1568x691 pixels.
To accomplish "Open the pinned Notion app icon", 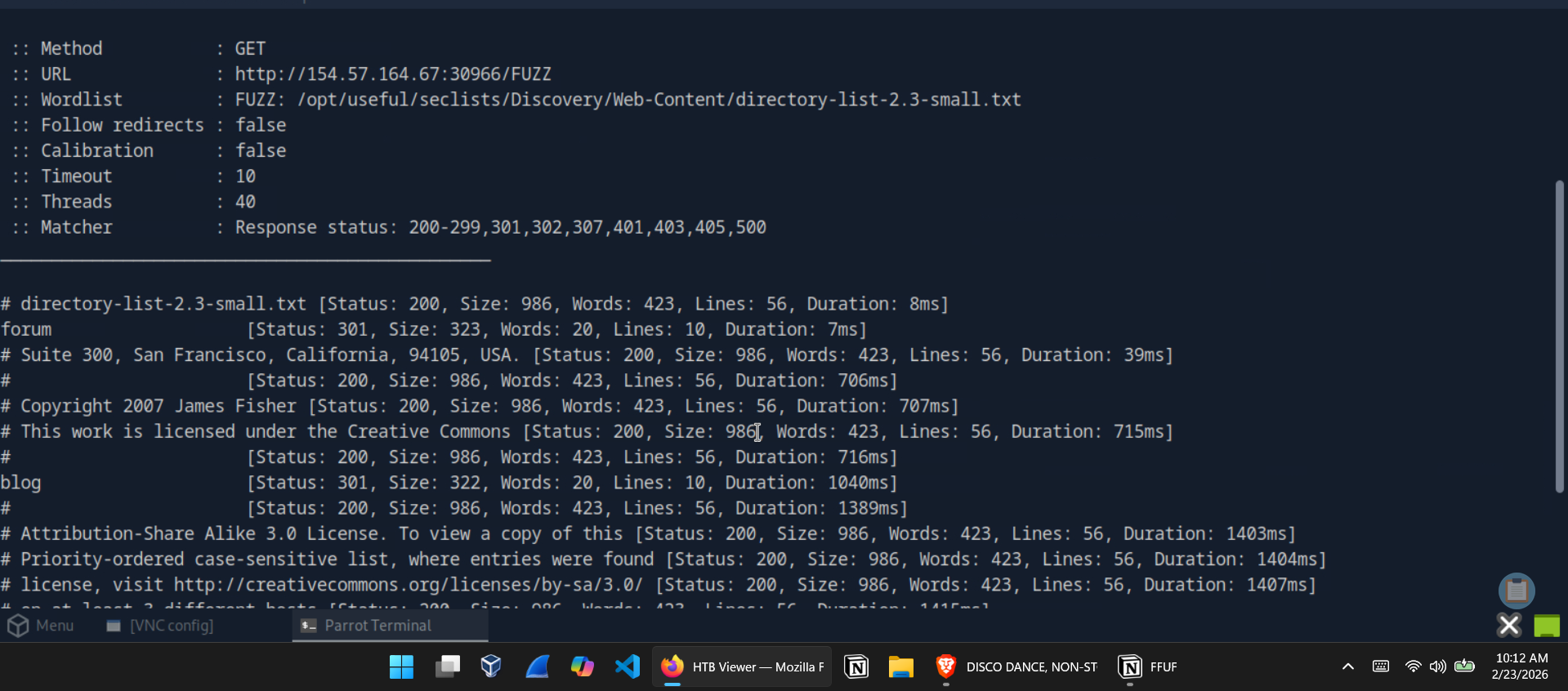I will tap(856, 666).
